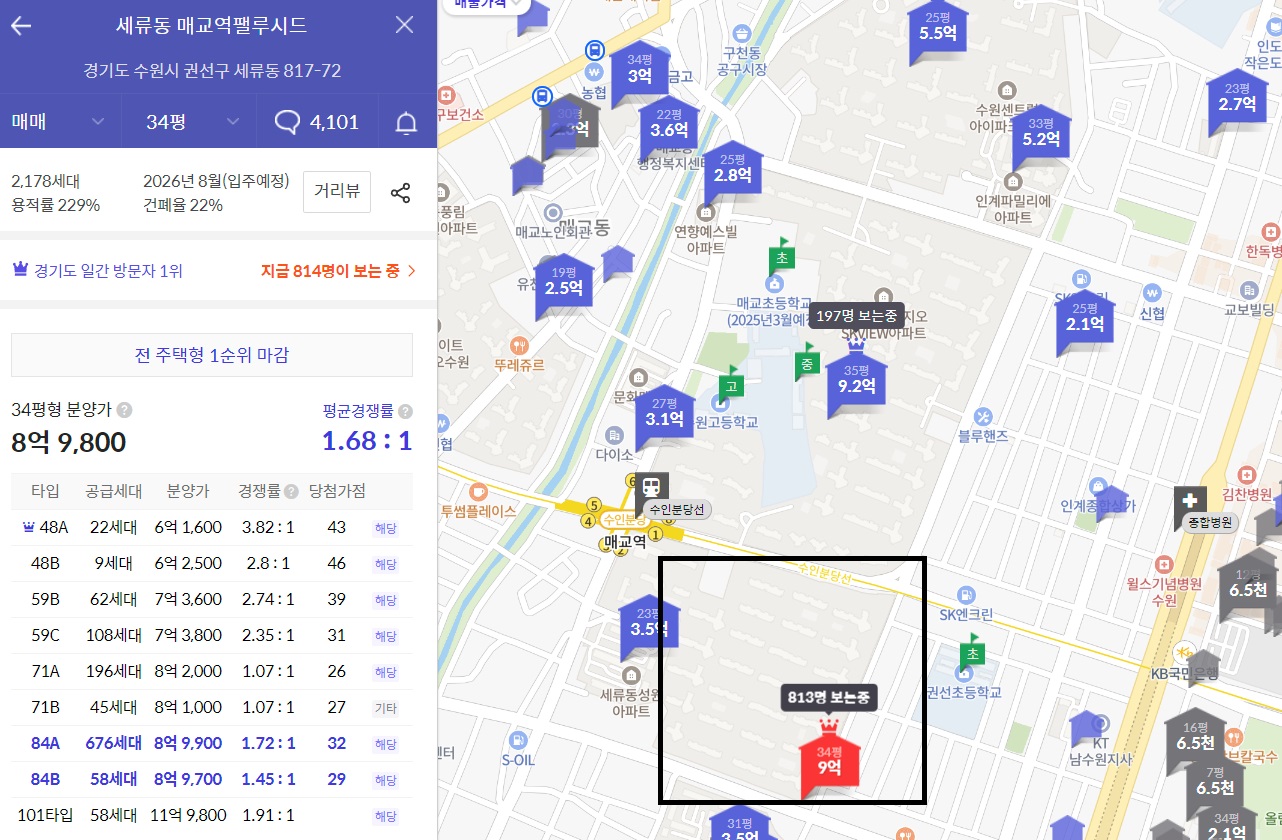This screenshot has height=840, width=1282.
Task: Select the 59C 타입 row
Action: [212, 635]
